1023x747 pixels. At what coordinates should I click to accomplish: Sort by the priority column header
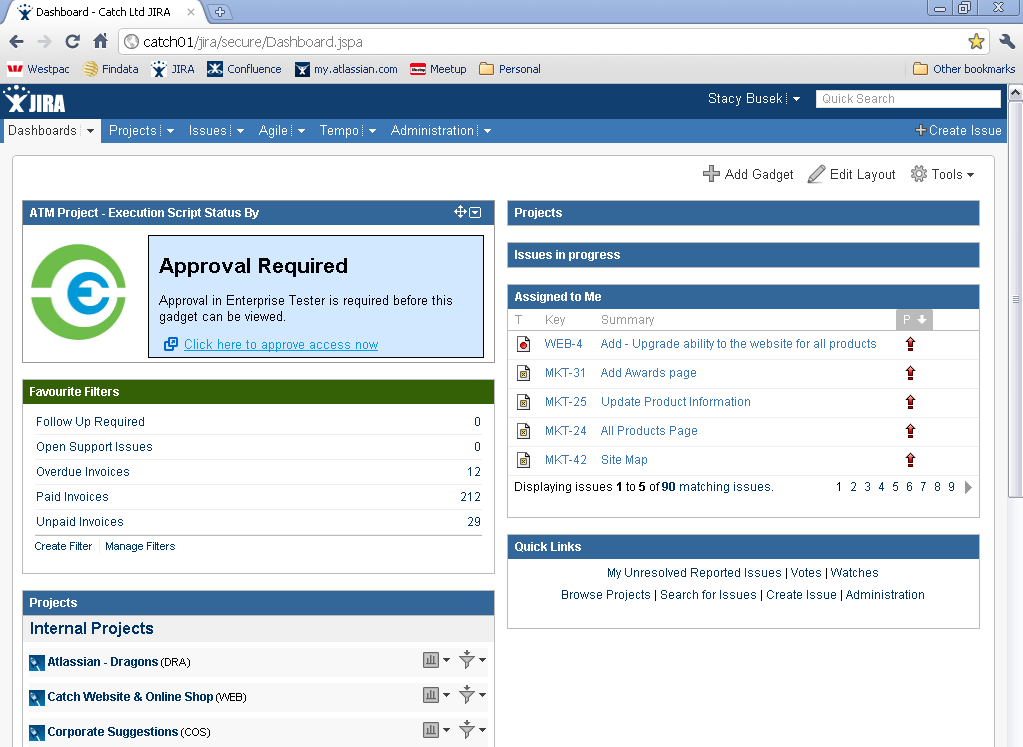tap(913, 320)
